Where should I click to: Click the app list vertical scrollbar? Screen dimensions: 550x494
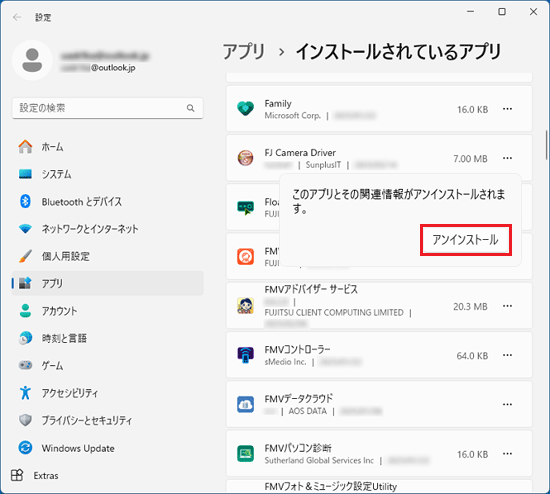546,145
